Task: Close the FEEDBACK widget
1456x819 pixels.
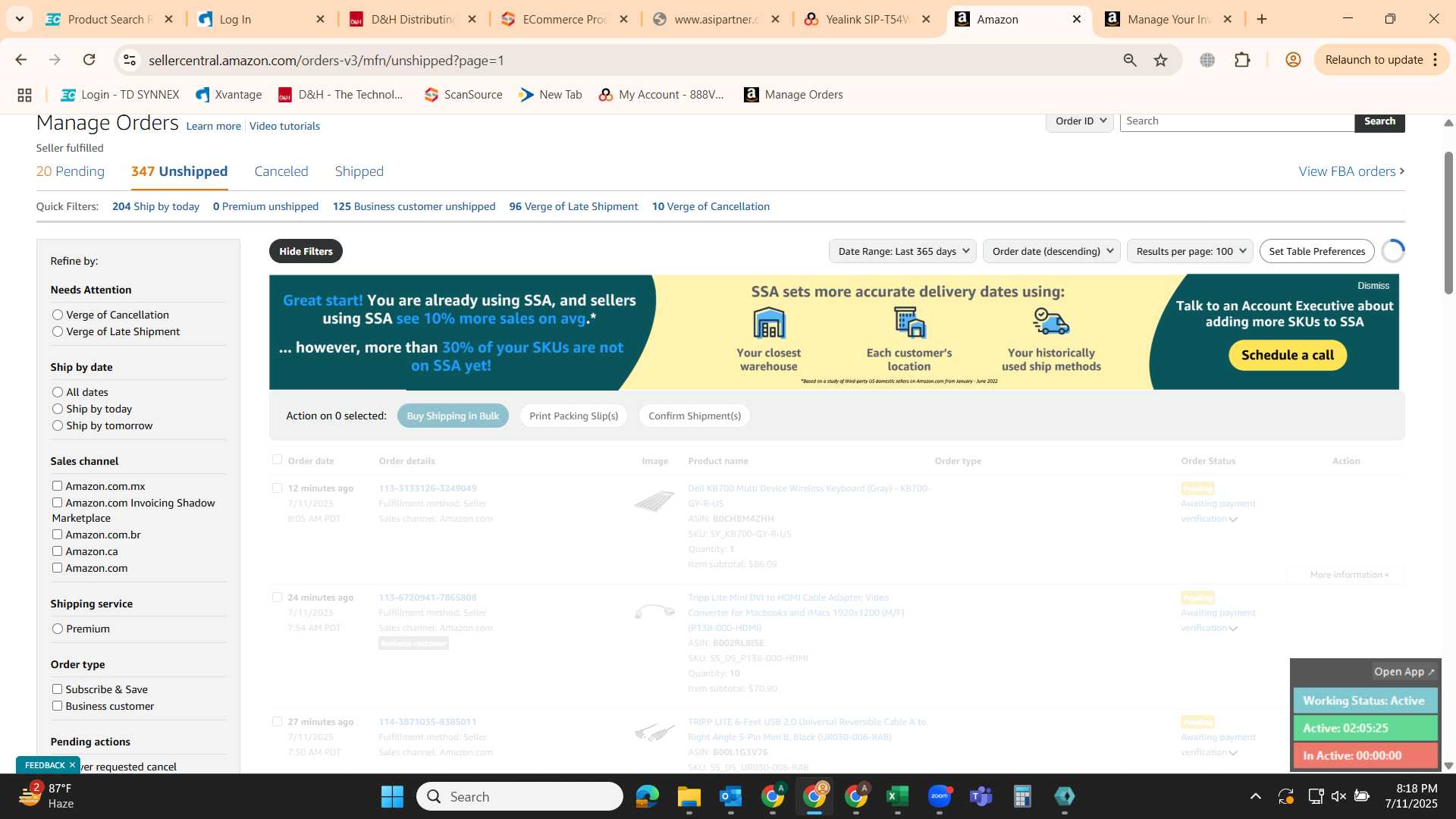Action: pos(72,765)
